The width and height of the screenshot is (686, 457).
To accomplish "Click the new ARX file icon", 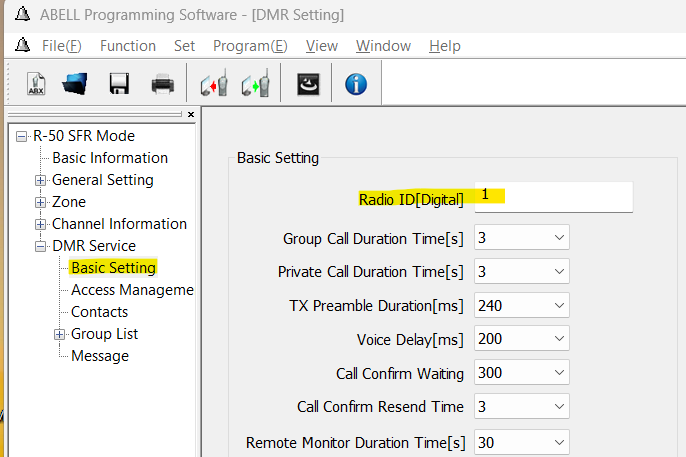I will pyautogui.click(x=36, y=84).
